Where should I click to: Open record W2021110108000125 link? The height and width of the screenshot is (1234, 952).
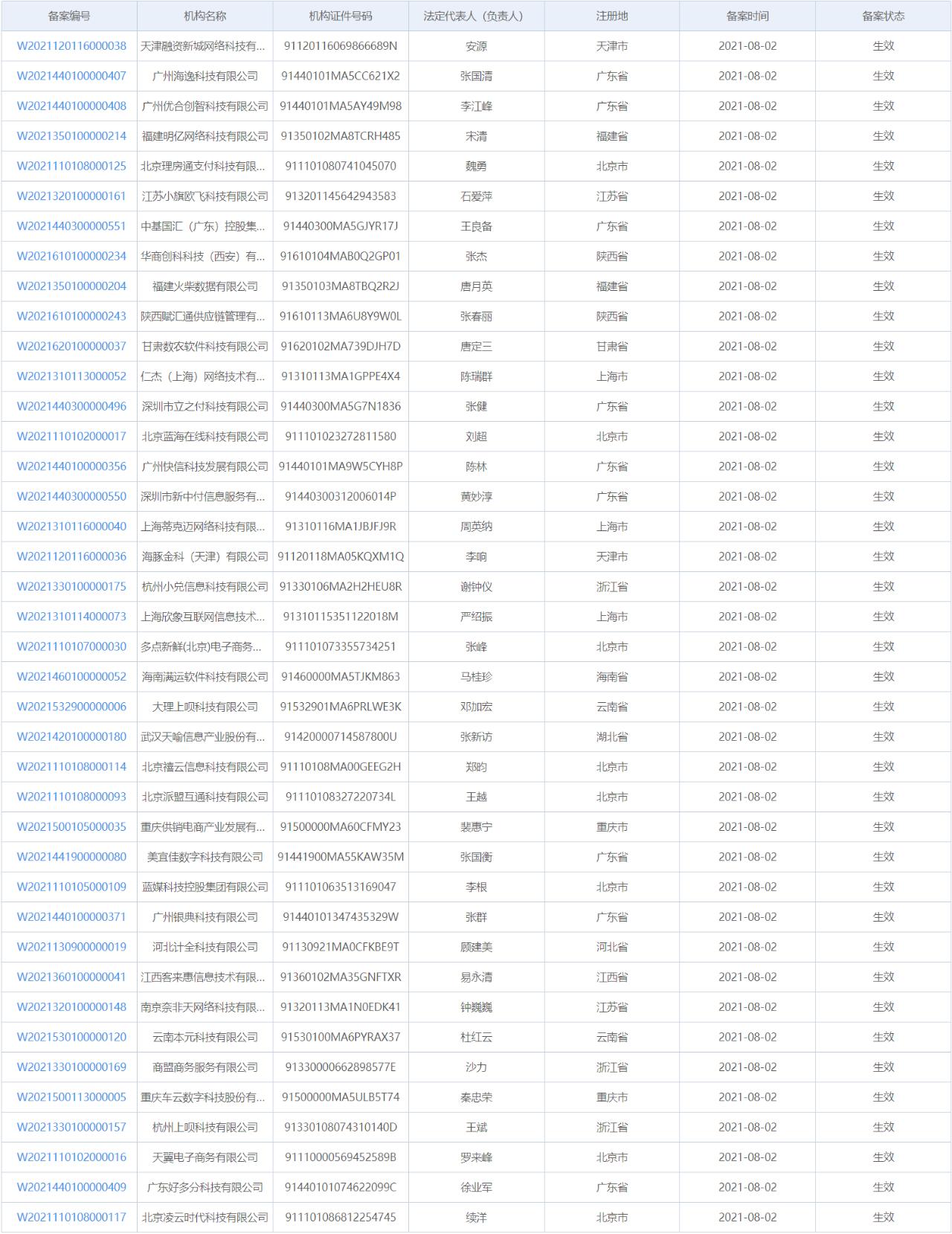click(71, 166)
